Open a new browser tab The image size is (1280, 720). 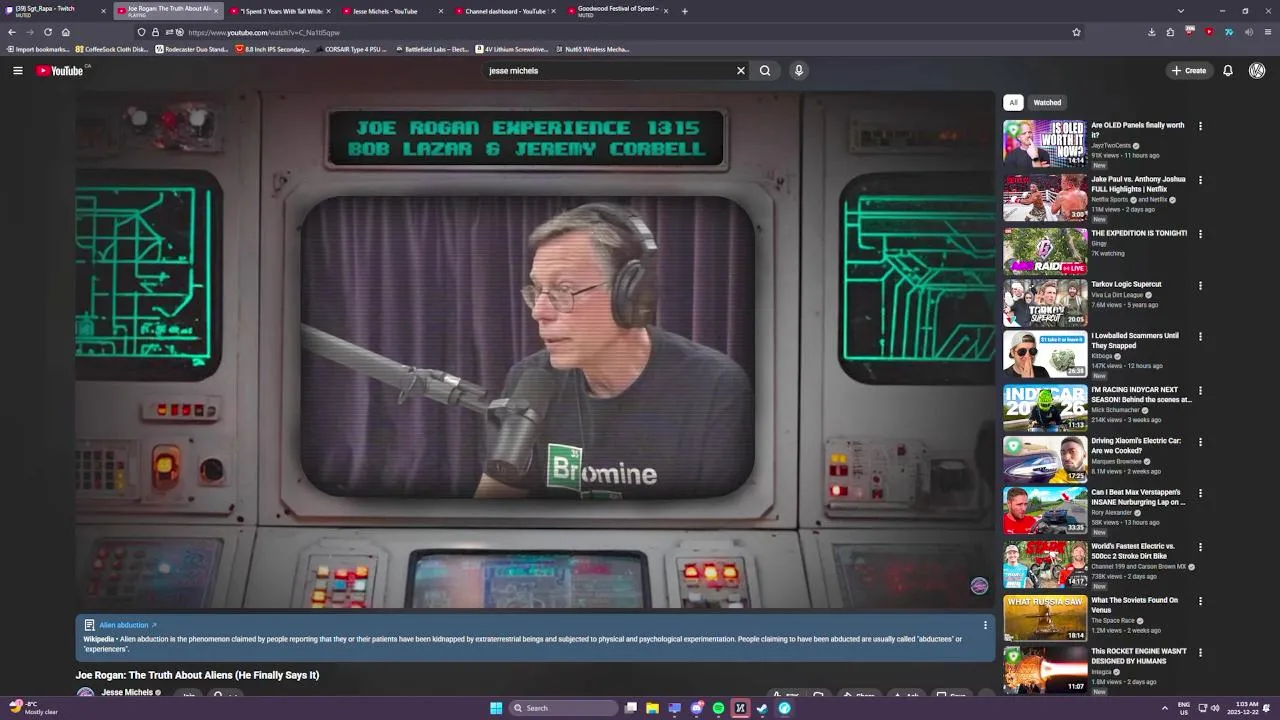pyautogui.click(x=685, y=11)
